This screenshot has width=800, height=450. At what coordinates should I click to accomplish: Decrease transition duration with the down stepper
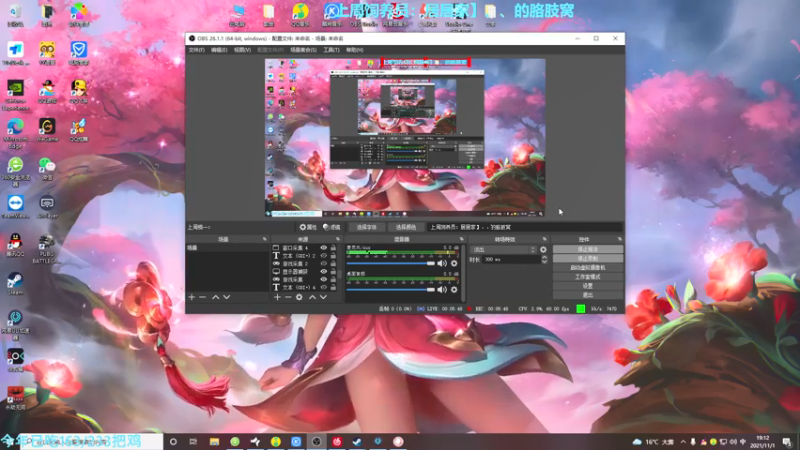coord(544,262)
